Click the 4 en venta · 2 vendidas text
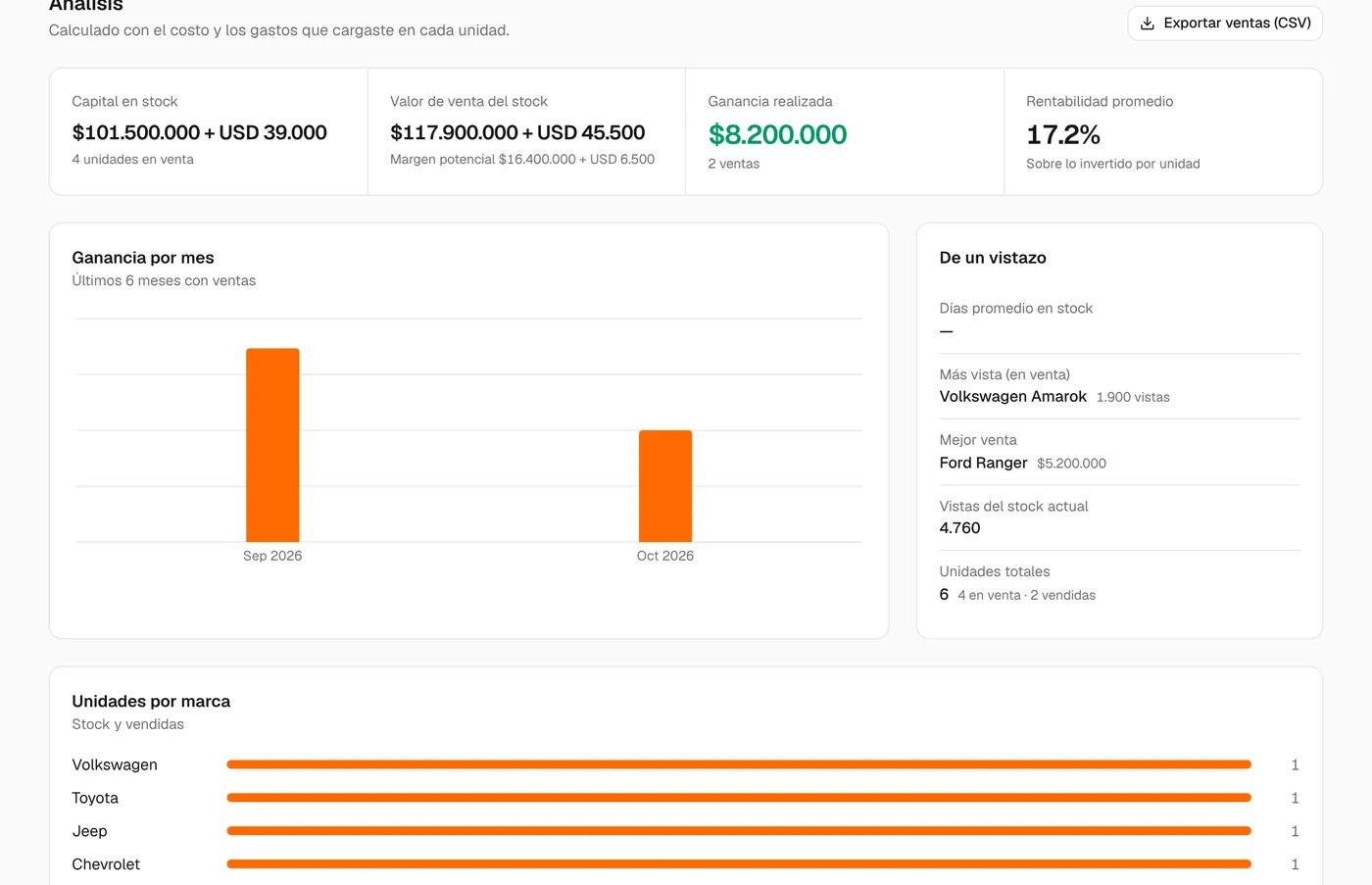The image size is (1372, 885). 1026,595
